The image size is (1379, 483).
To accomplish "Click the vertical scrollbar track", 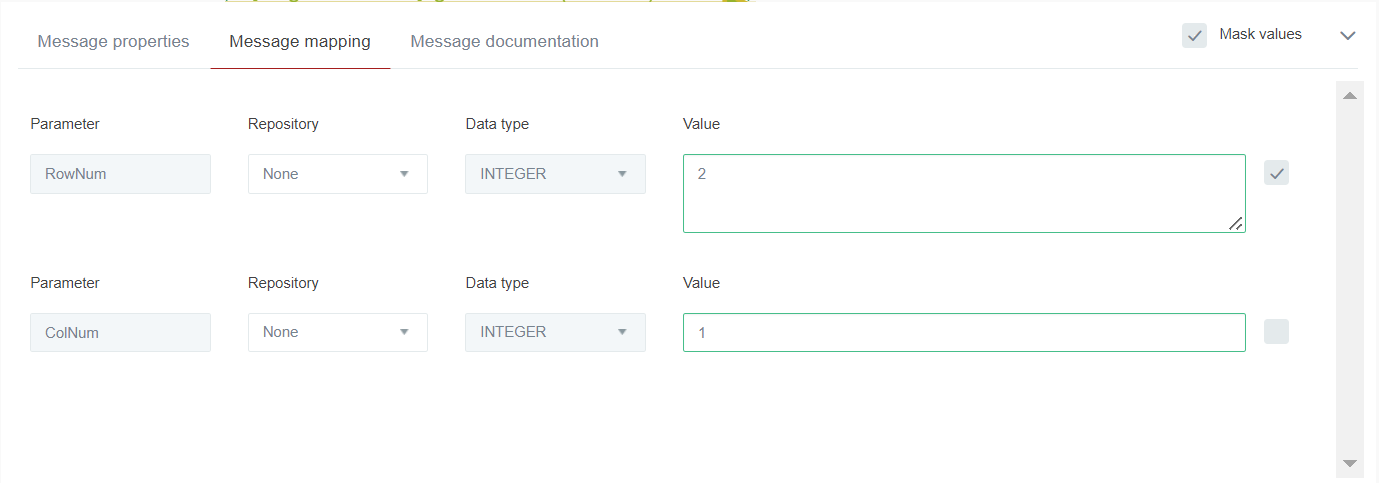I will [1349, 280].
